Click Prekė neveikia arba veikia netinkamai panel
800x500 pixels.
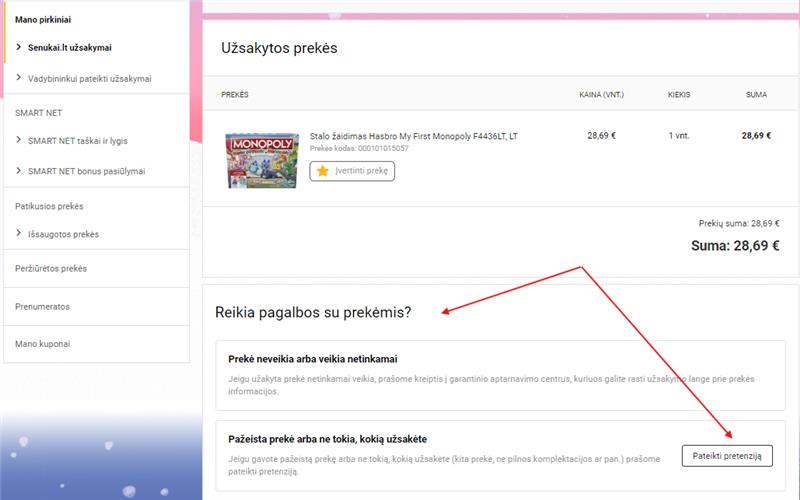click(x=500, y=375)
